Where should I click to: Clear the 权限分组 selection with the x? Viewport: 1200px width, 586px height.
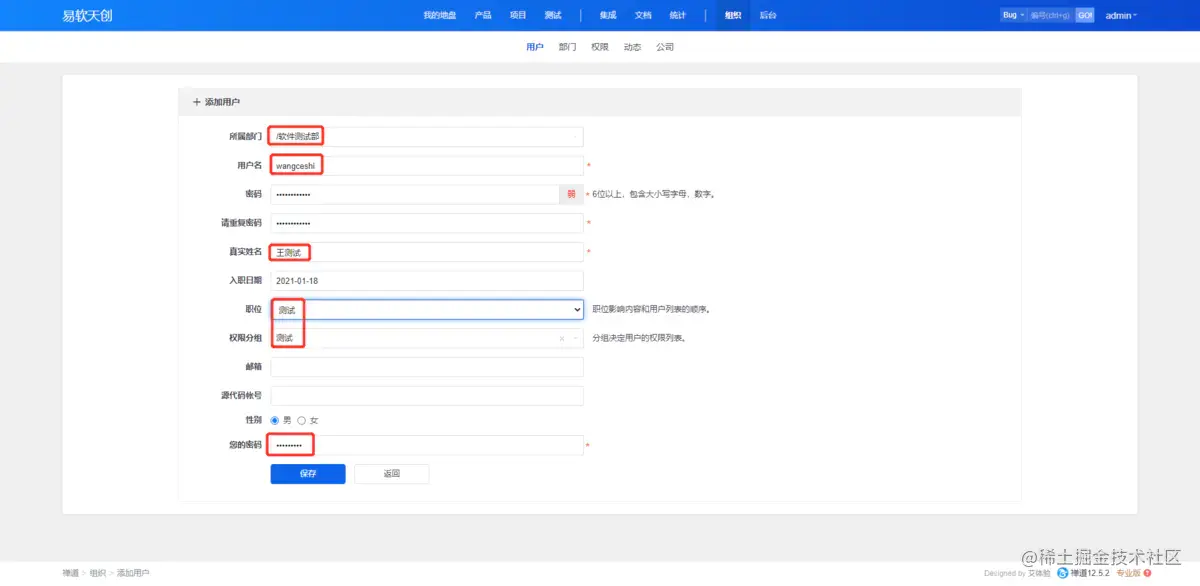562,339
